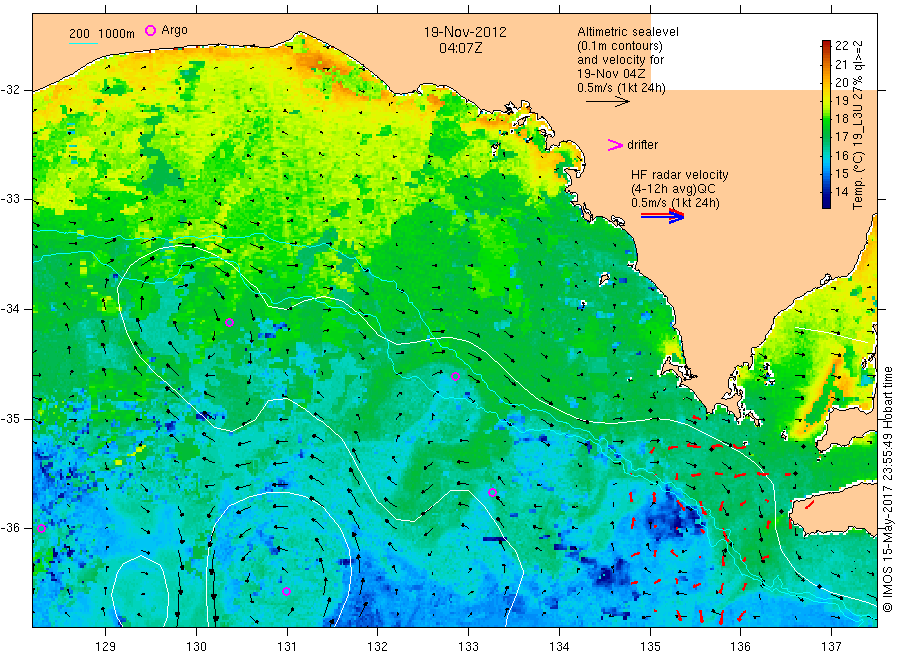The width and height of the screenshot is (900, 660).
Task: Click the 'HF radar velocity' legend text
Action: [680, 174]
